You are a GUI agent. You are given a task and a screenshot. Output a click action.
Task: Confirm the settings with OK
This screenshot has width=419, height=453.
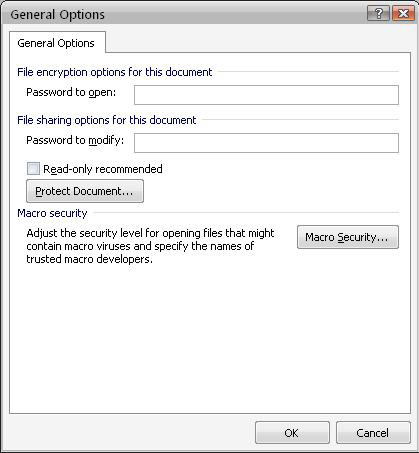point(292,433)
